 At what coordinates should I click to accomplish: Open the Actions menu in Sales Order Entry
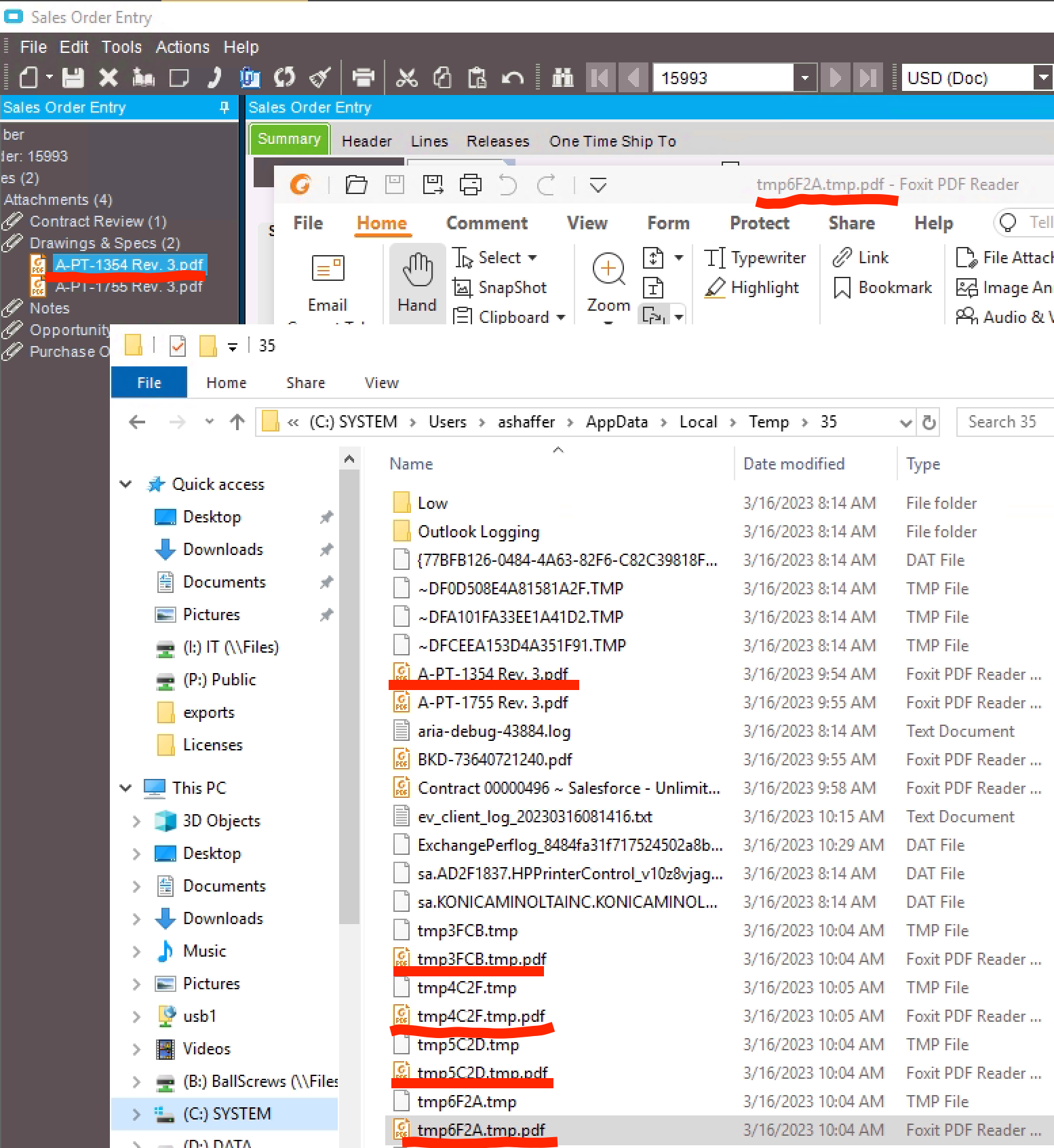182,47
